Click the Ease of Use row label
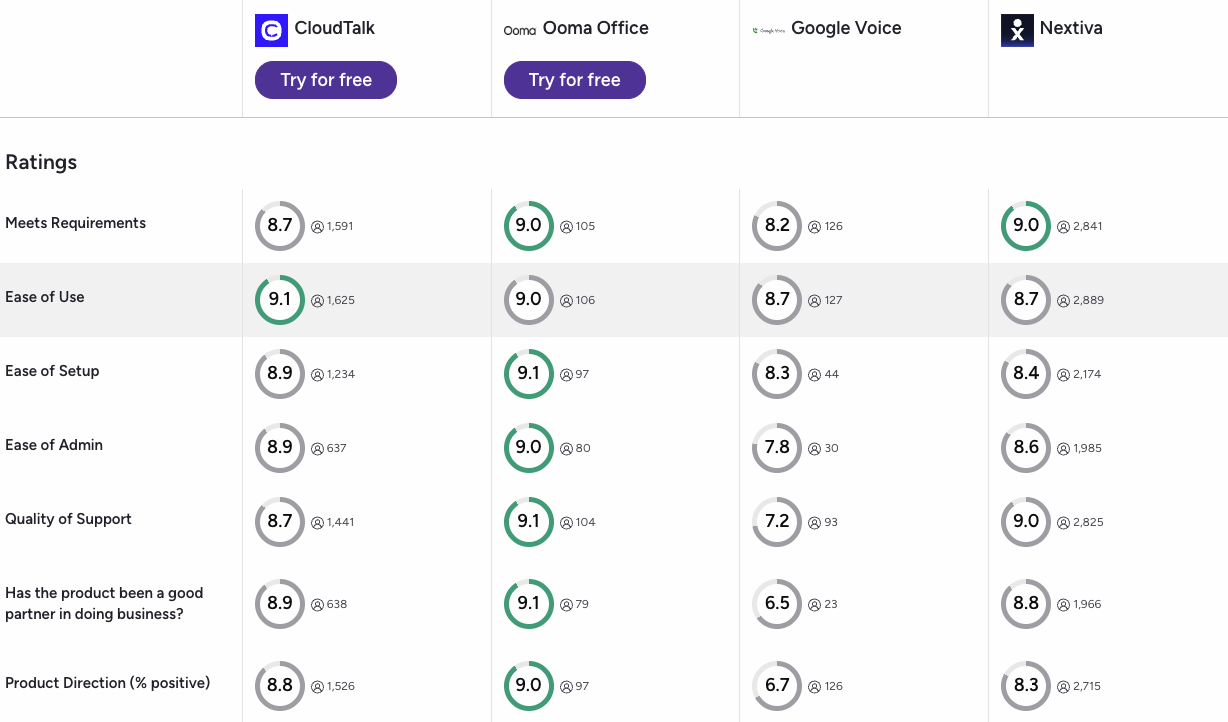 45,297
